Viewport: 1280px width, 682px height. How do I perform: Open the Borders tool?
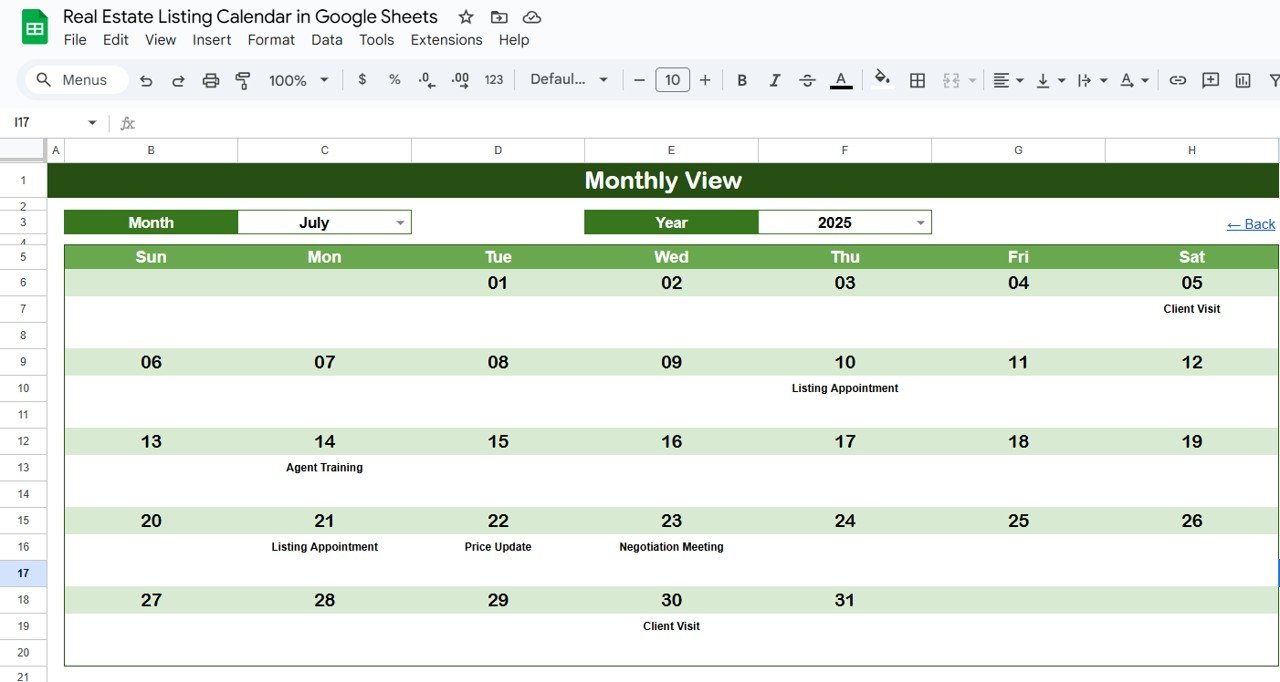(917, 80)
